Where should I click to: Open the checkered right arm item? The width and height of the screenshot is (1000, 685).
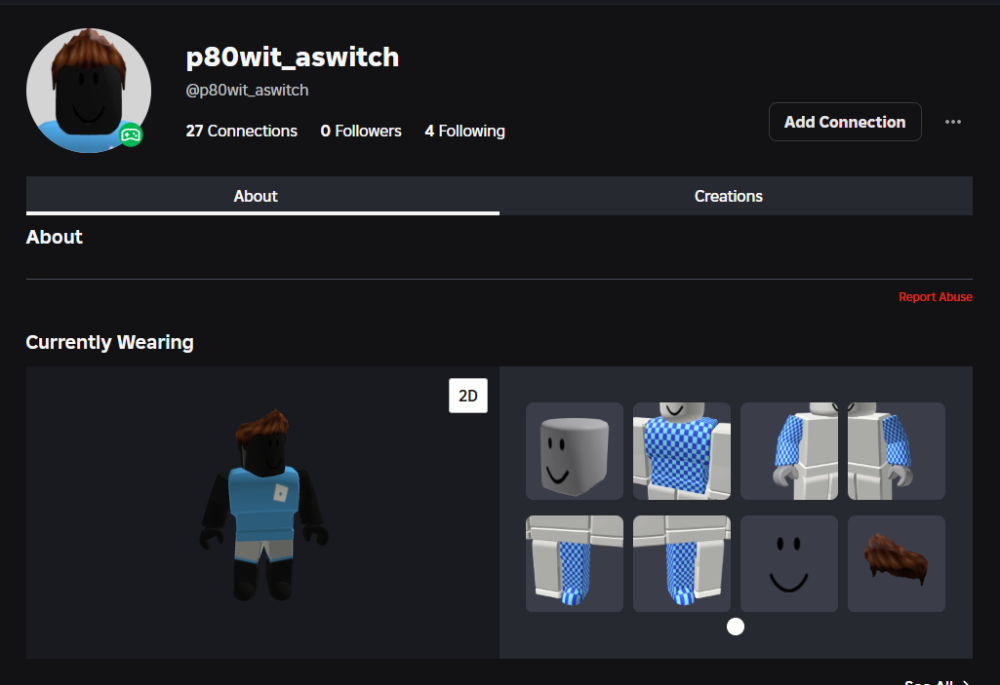tap(789, 451)
